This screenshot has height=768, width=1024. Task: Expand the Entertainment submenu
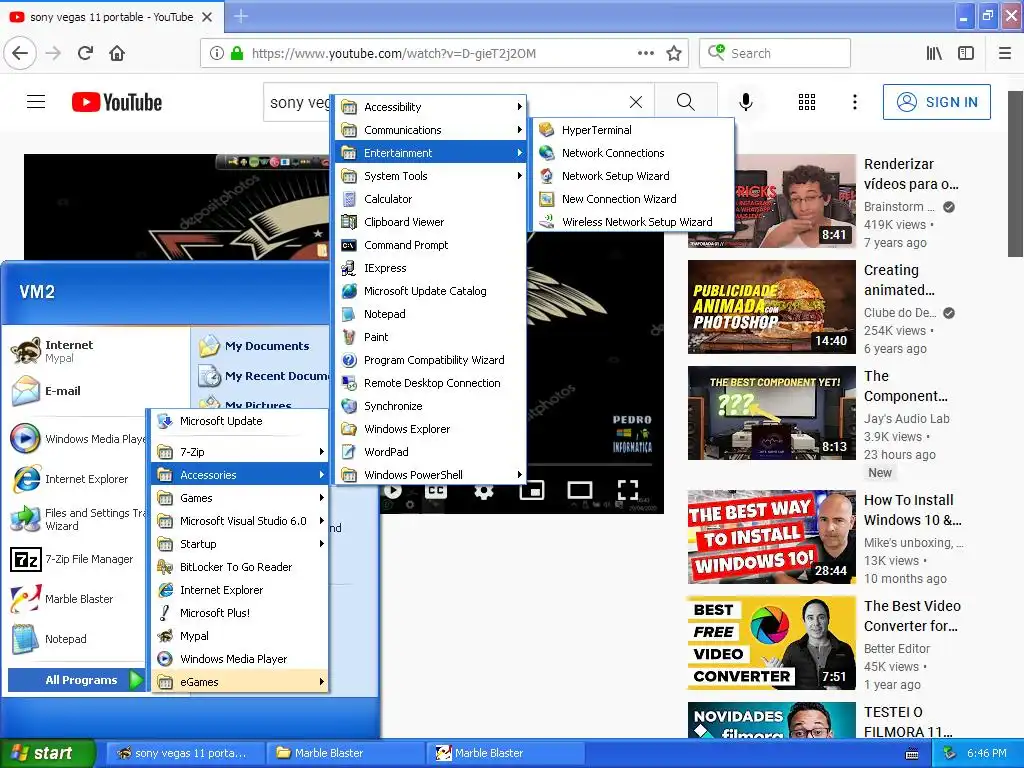pyautogui.click(x=431, y=153)
